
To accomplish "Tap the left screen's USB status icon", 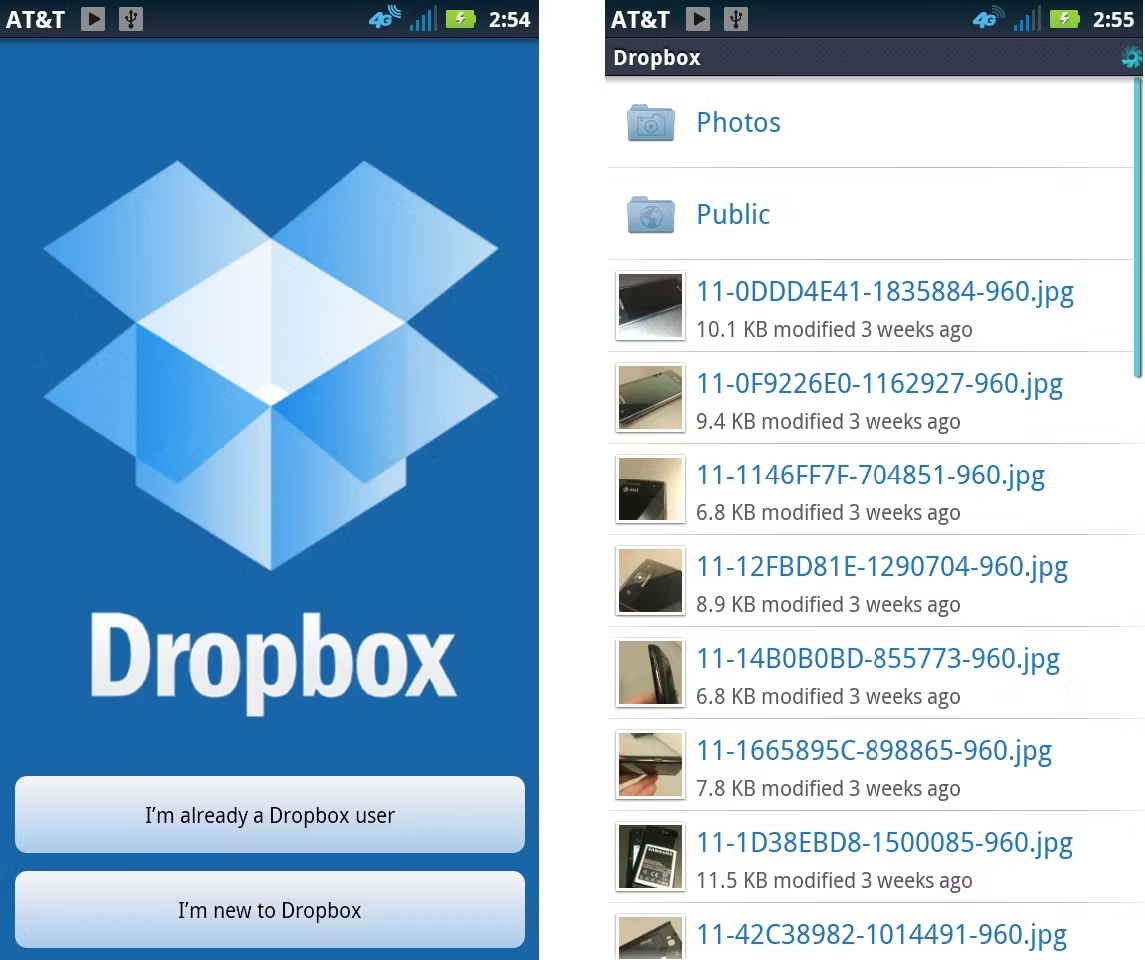I will [130, 19].
